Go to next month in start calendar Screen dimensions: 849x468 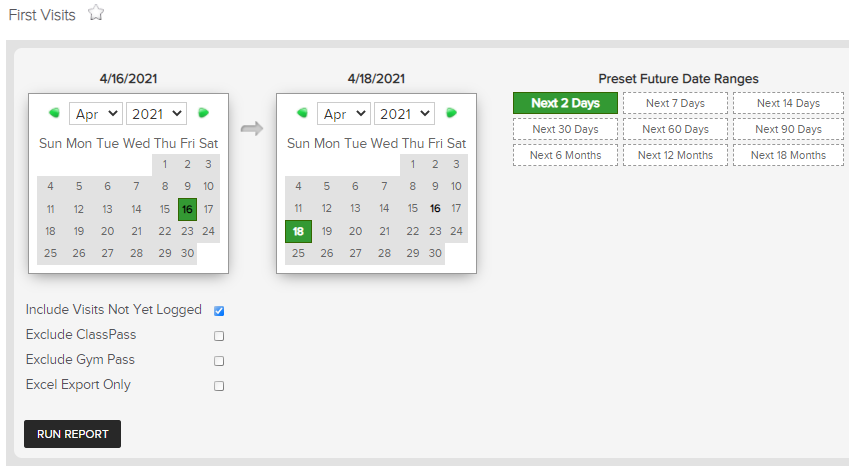point(204,113)
